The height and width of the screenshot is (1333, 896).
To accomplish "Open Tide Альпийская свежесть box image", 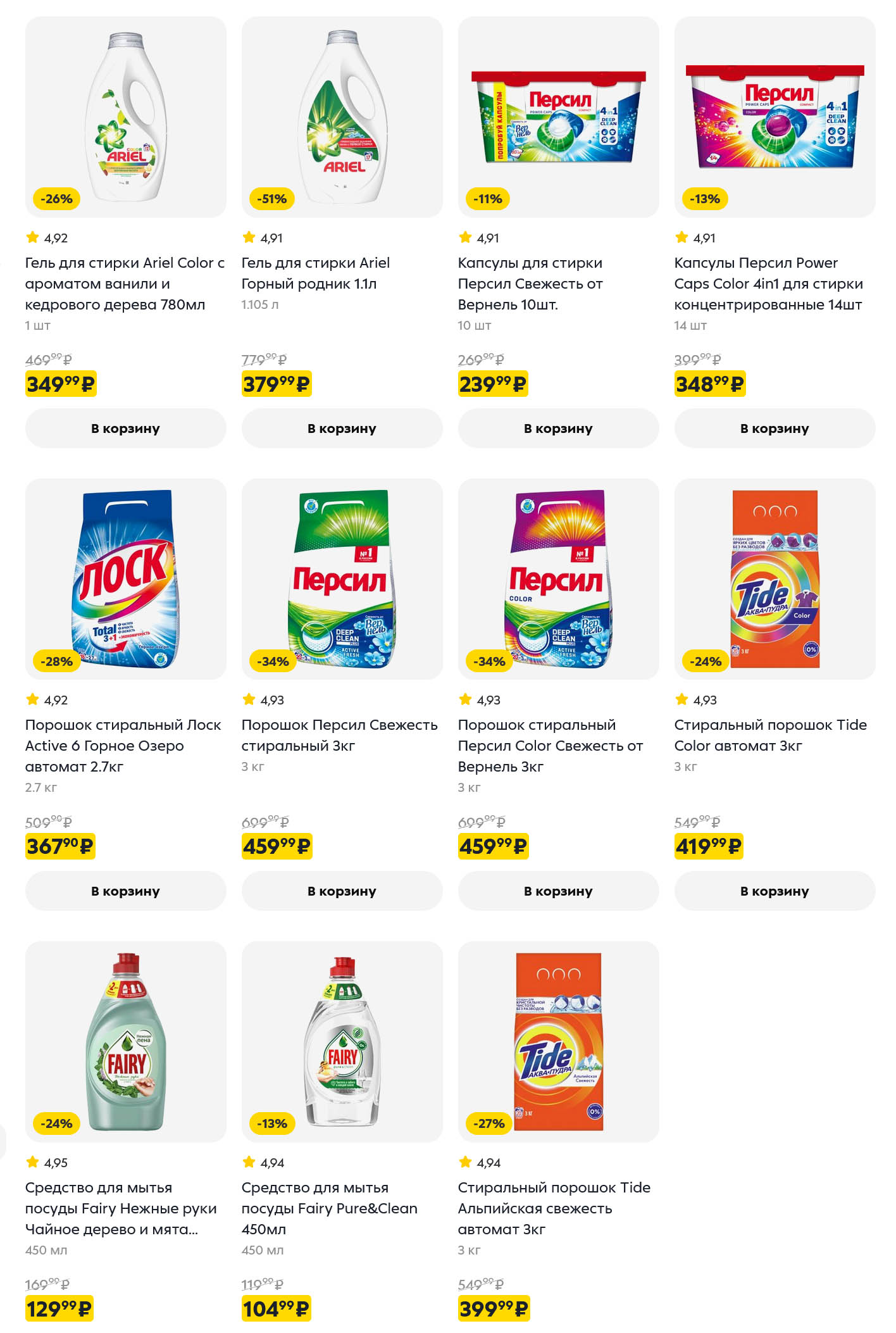I will click(x=558, y=1041).
